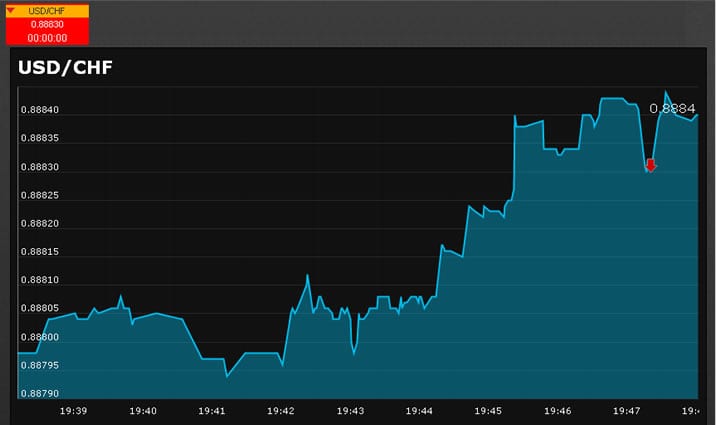Click the 0.88800 y-axis label

pos(40,337)
